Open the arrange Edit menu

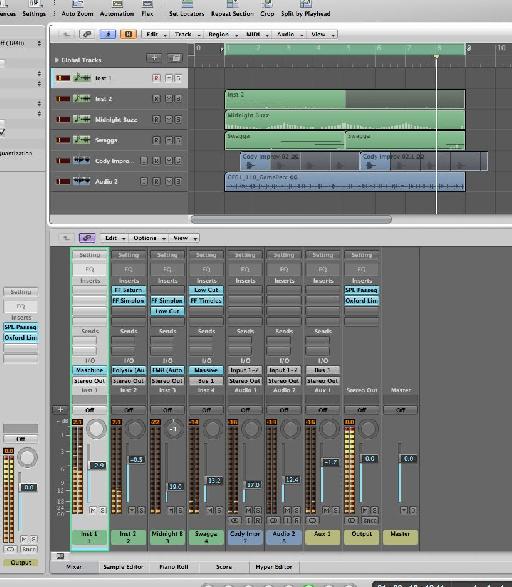[x=155, y=34]
